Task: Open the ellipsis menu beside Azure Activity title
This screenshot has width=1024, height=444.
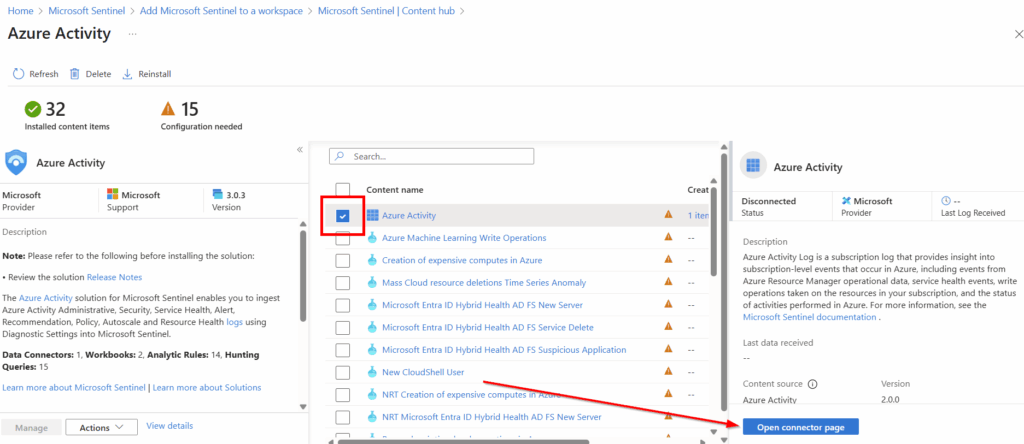Action: pyautogui.click(x=133, y=33)
